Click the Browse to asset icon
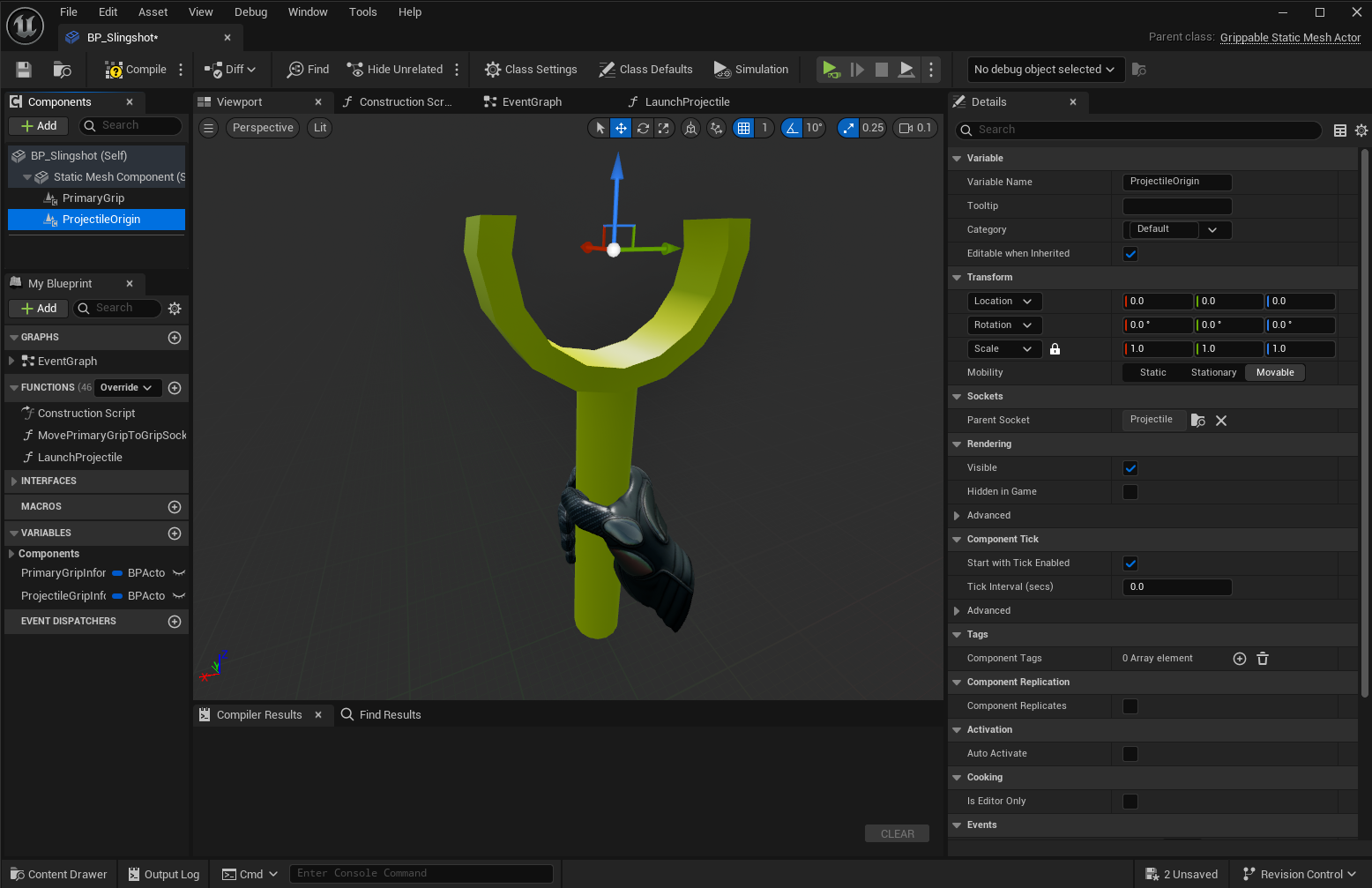1372x888 pixels. coord(62,70)
